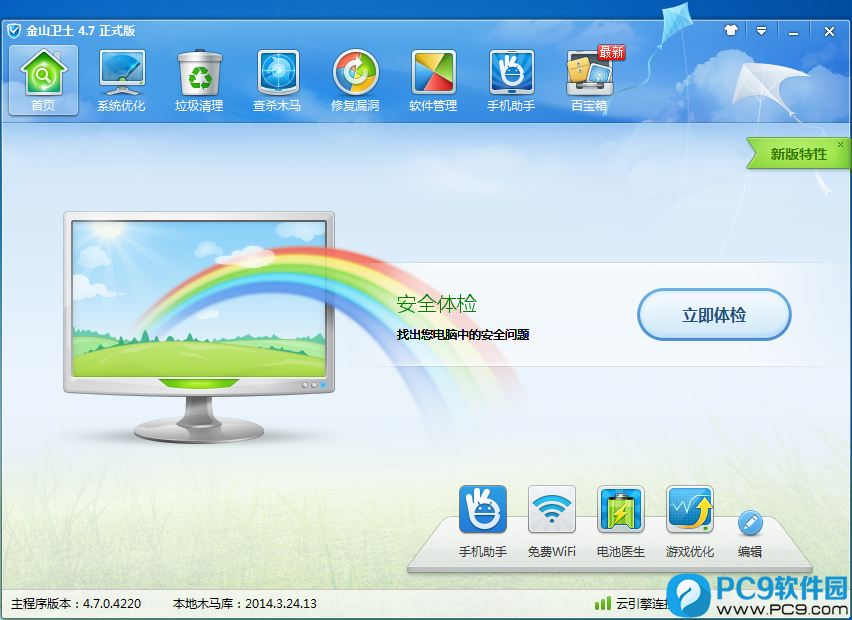Open the title bar dropdown menu
Viewport: 852px width, 620px height.
pos(761,31)
